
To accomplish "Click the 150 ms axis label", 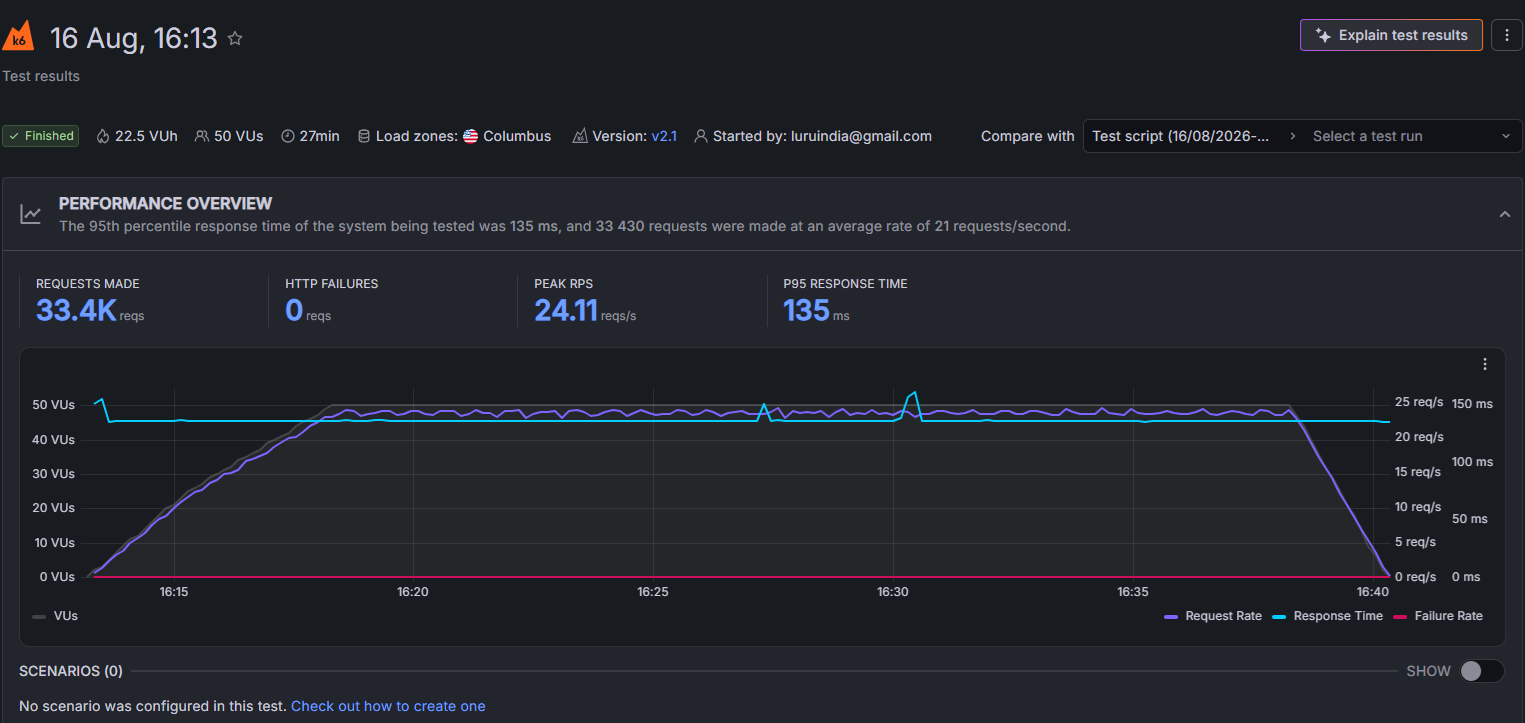I will (x=1472, y=404).
